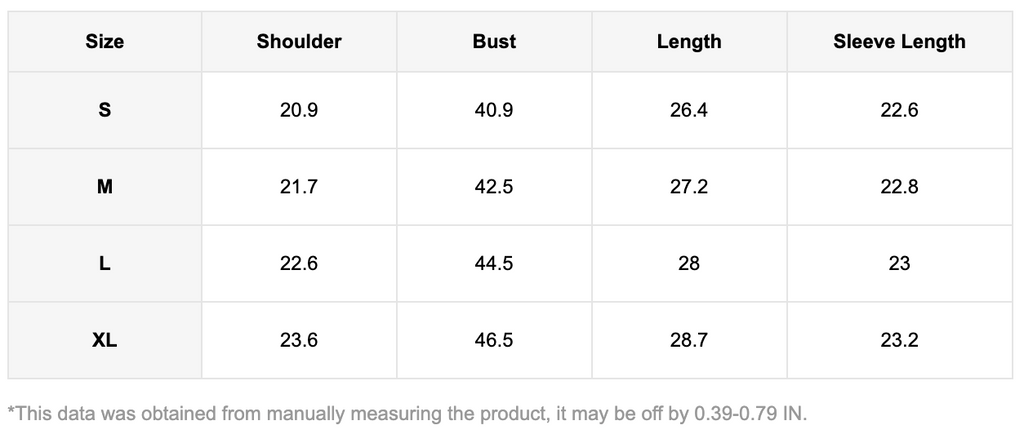
Task: Select the L size row label
Action: click(x=105, y=263)
